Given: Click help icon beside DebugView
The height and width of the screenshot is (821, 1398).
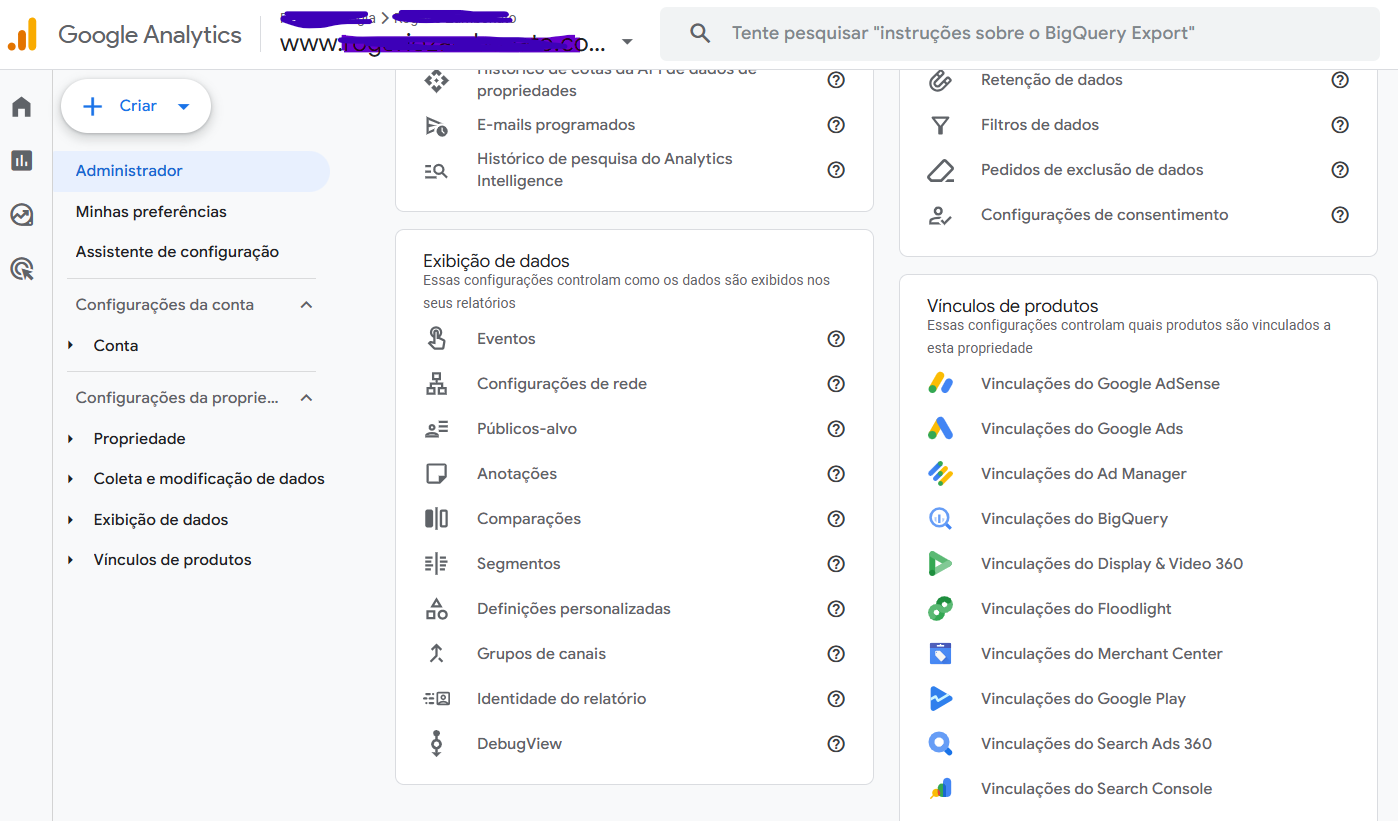Looking at the screenshot, I should click(x=836, y=744).
